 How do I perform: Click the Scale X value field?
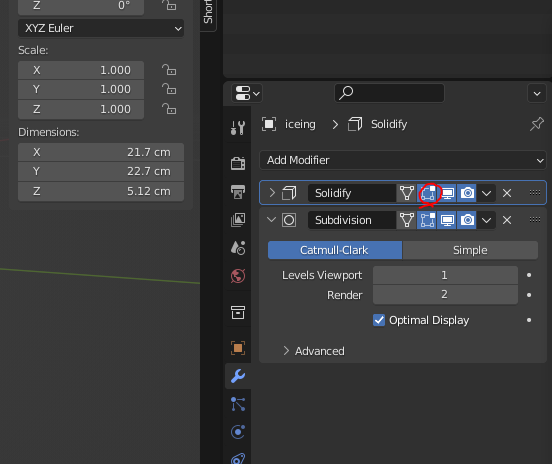(x=81, y=70)
